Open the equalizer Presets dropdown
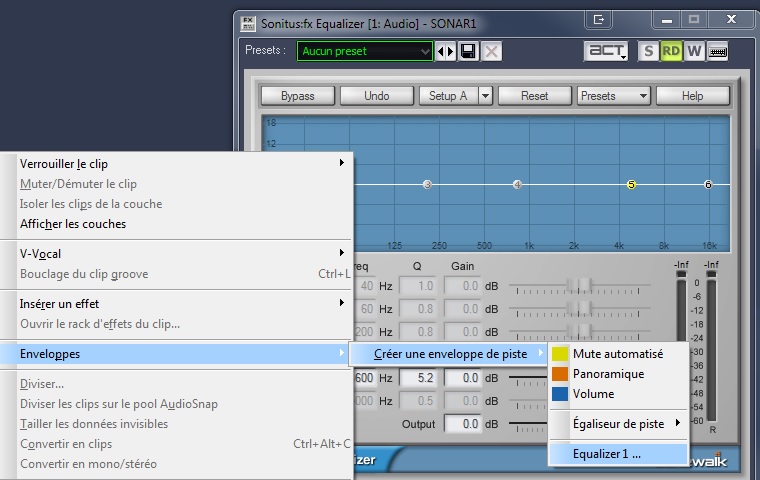Viewport: 760px width, 480px height. [x=614, y=96]
